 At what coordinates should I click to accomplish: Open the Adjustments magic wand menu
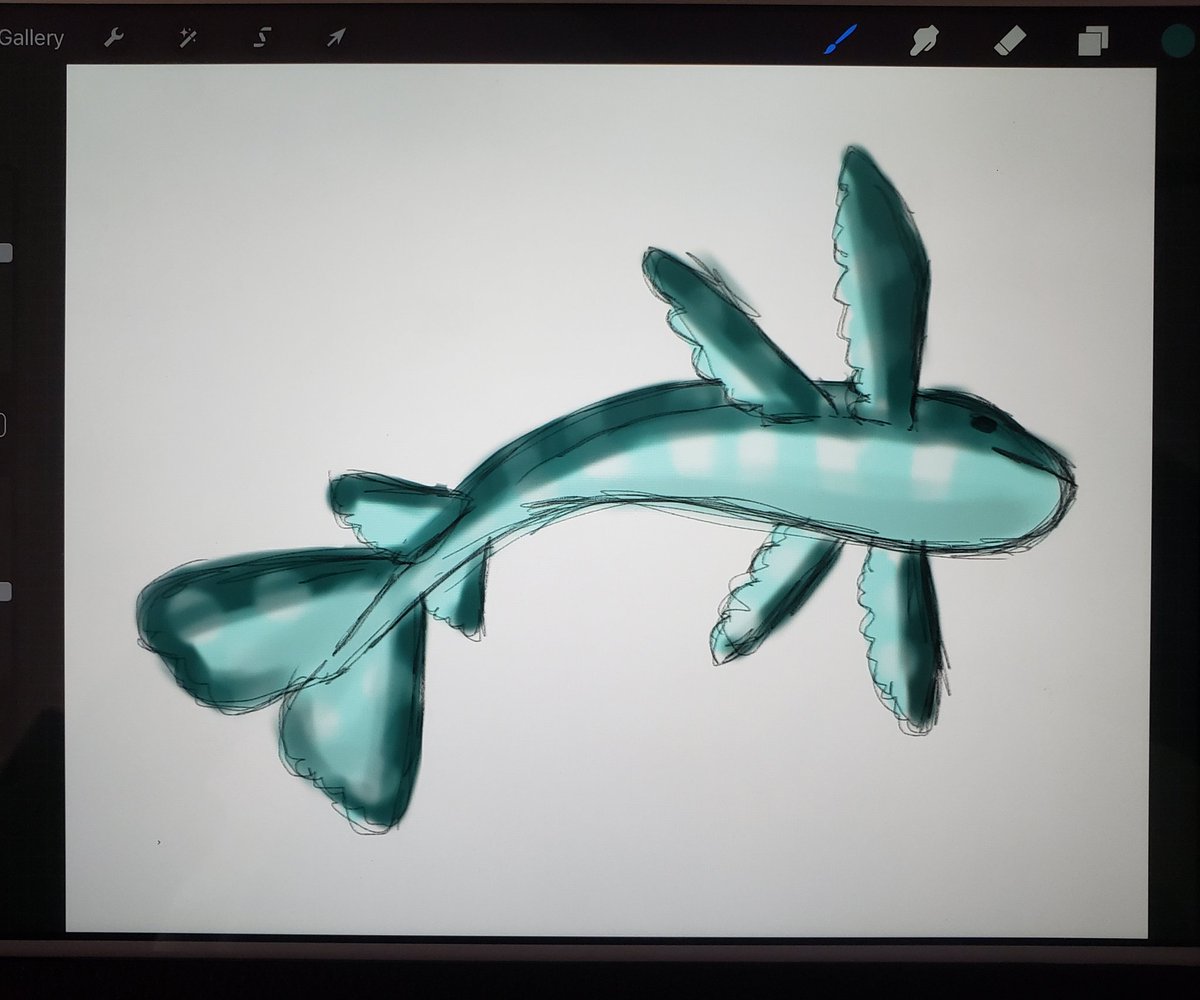187,37
